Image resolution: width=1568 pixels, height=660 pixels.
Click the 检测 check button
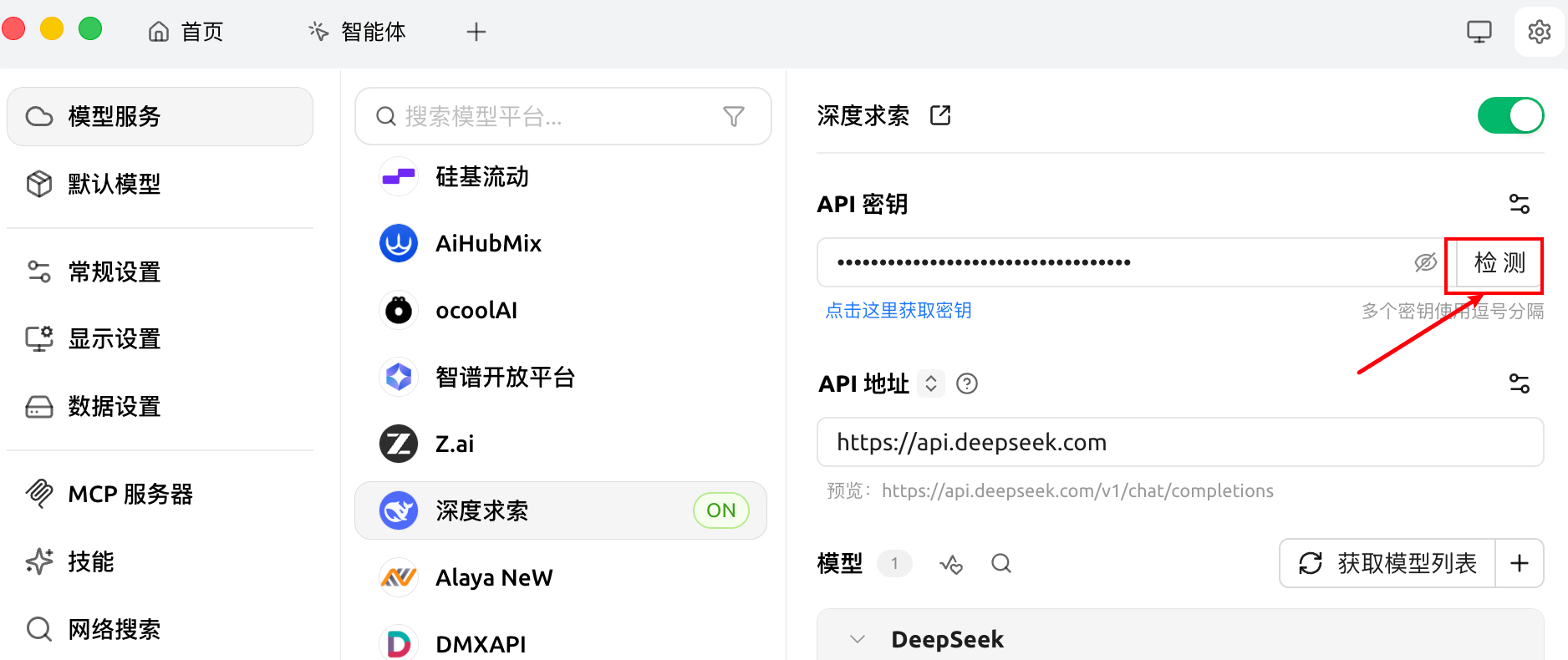[1499, 262]
